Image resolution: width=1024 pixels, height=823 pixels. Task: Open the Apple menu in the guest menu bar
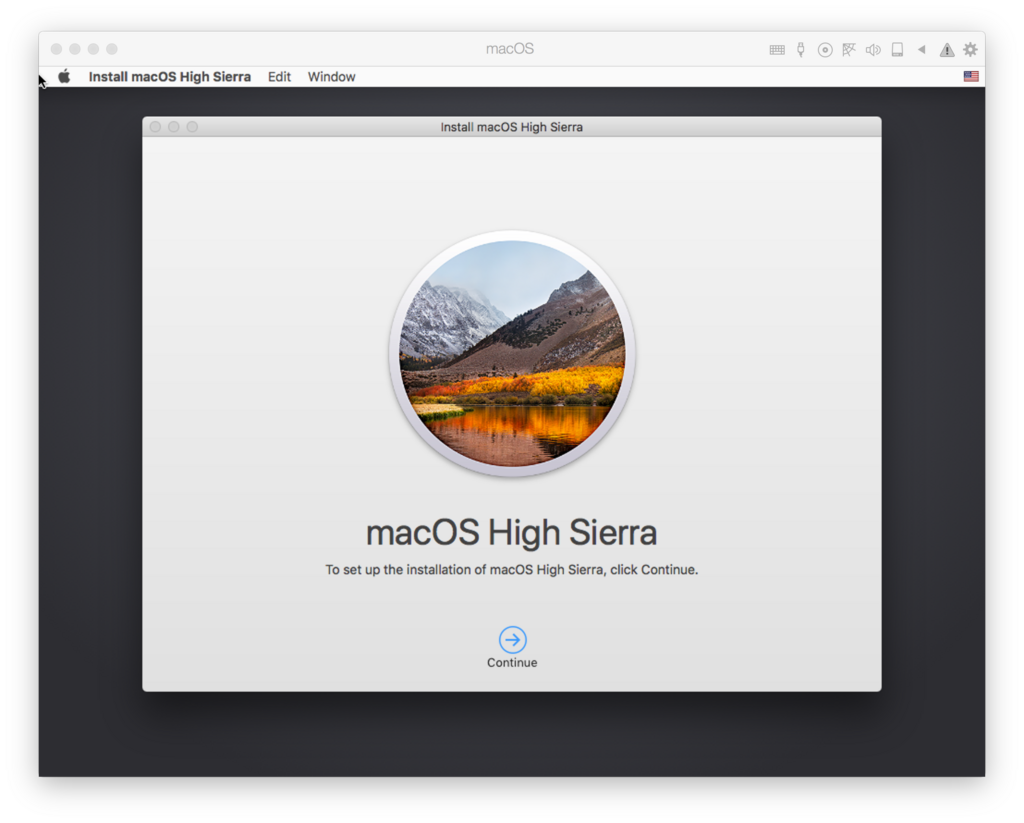(x=64, y=76)
